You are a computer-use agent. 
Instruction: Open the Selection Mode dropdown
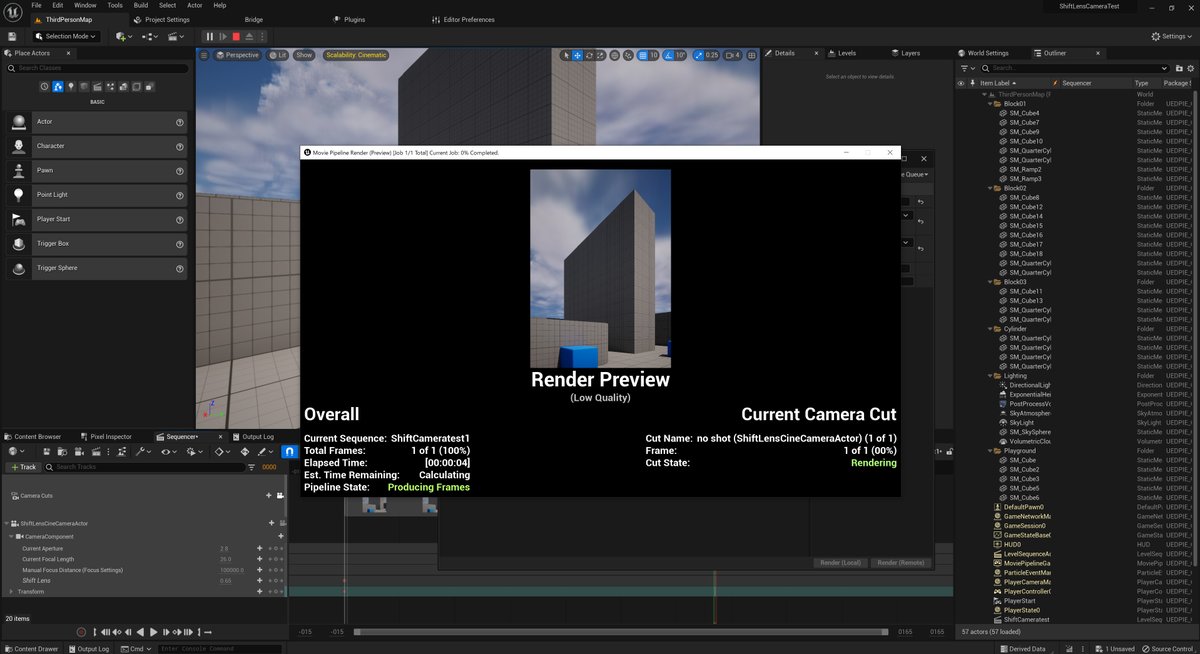[x=68, y=36]
